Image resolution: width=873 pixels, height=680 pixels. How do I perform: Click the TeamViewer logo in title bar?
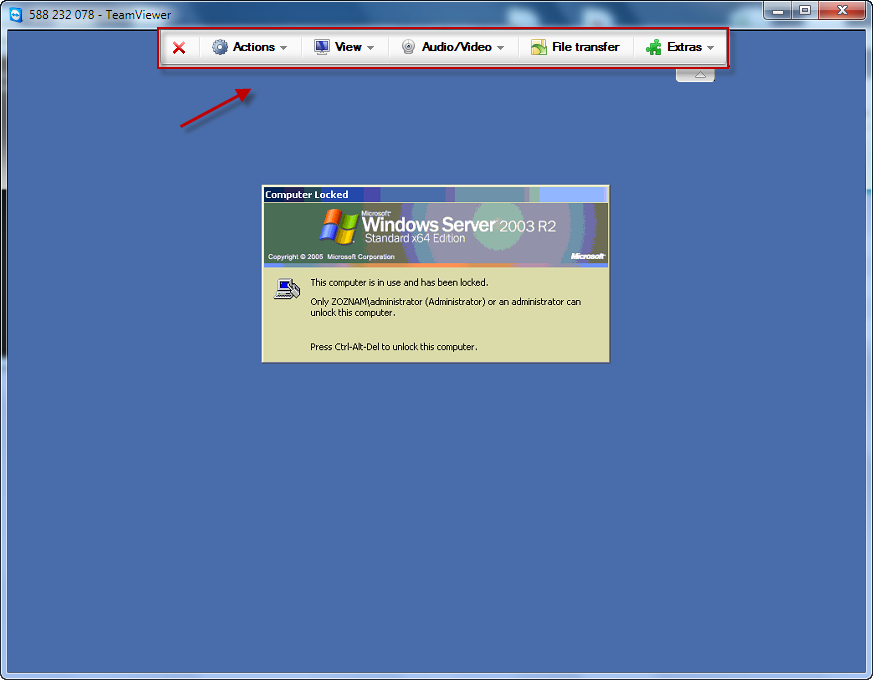coord(16,14)
